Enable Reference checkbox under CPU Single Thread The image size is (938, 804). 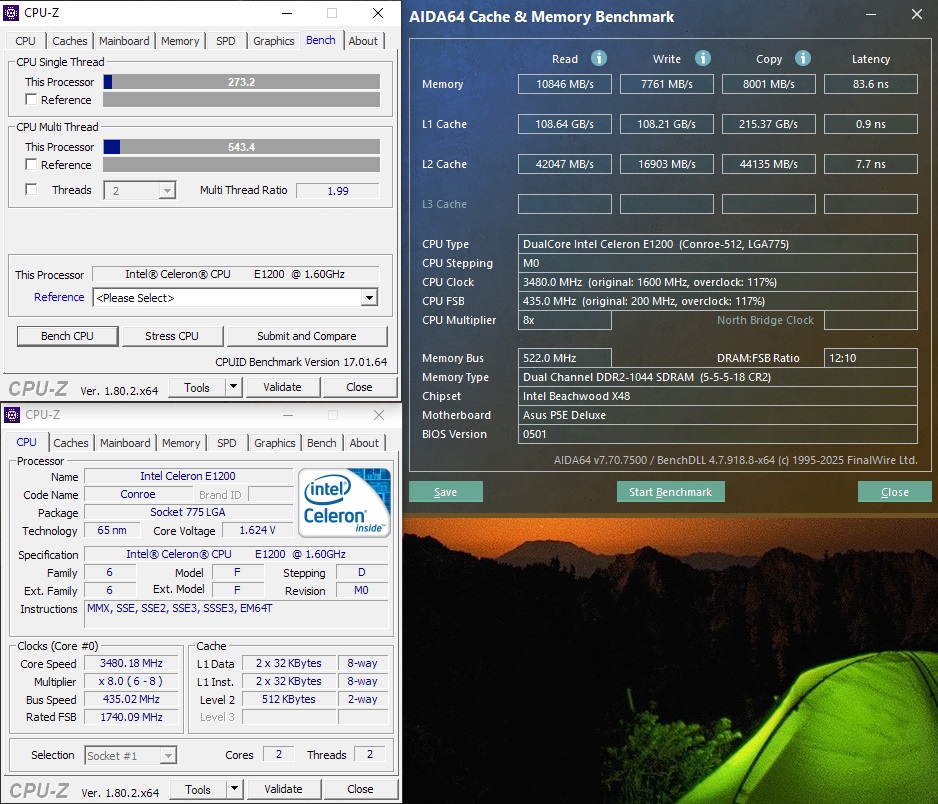(x=31, y=99)
